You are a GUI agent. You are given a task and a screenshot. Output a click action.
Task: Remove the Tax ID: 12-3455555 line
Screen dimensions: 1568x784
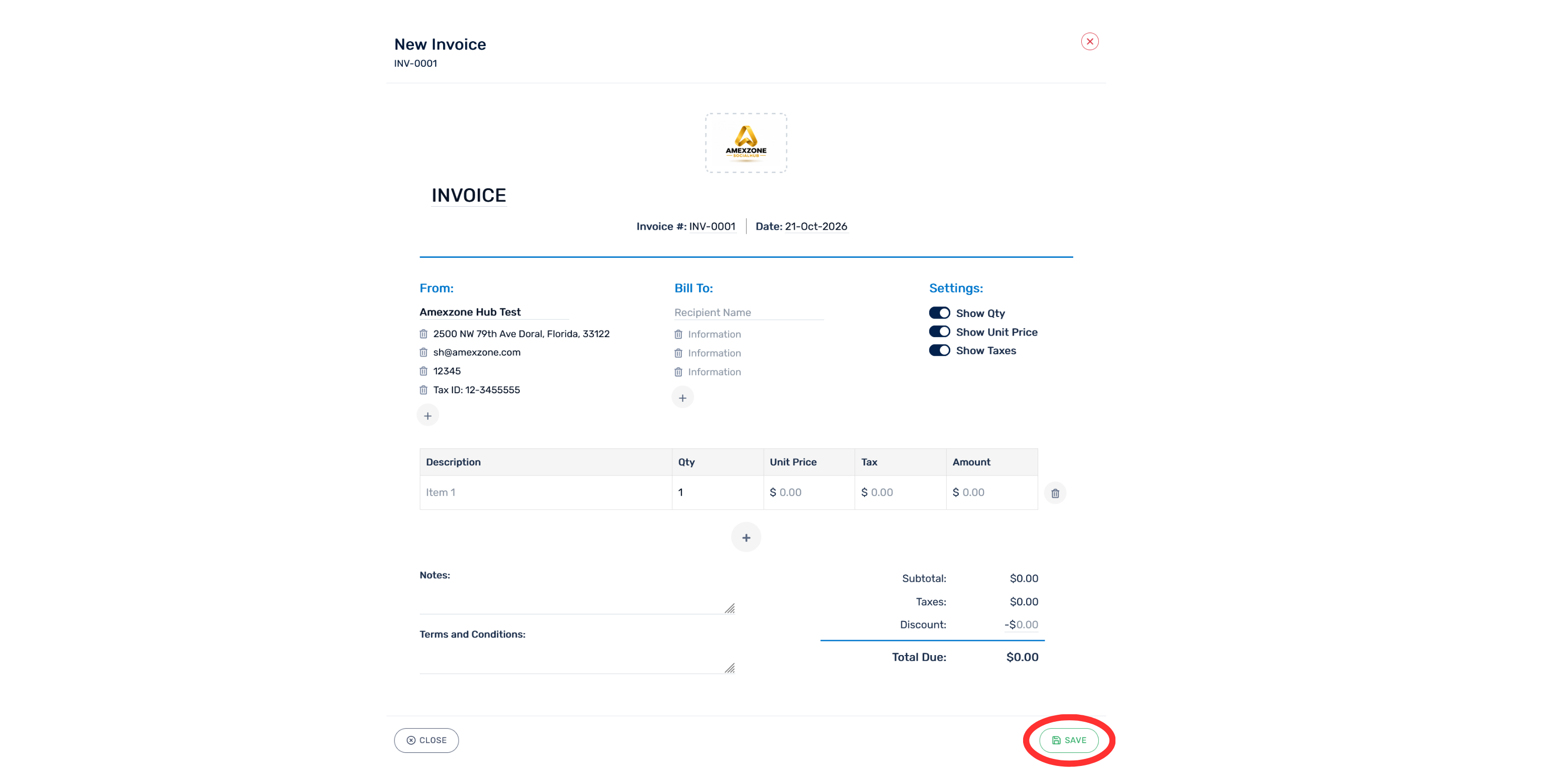[423, 390]
